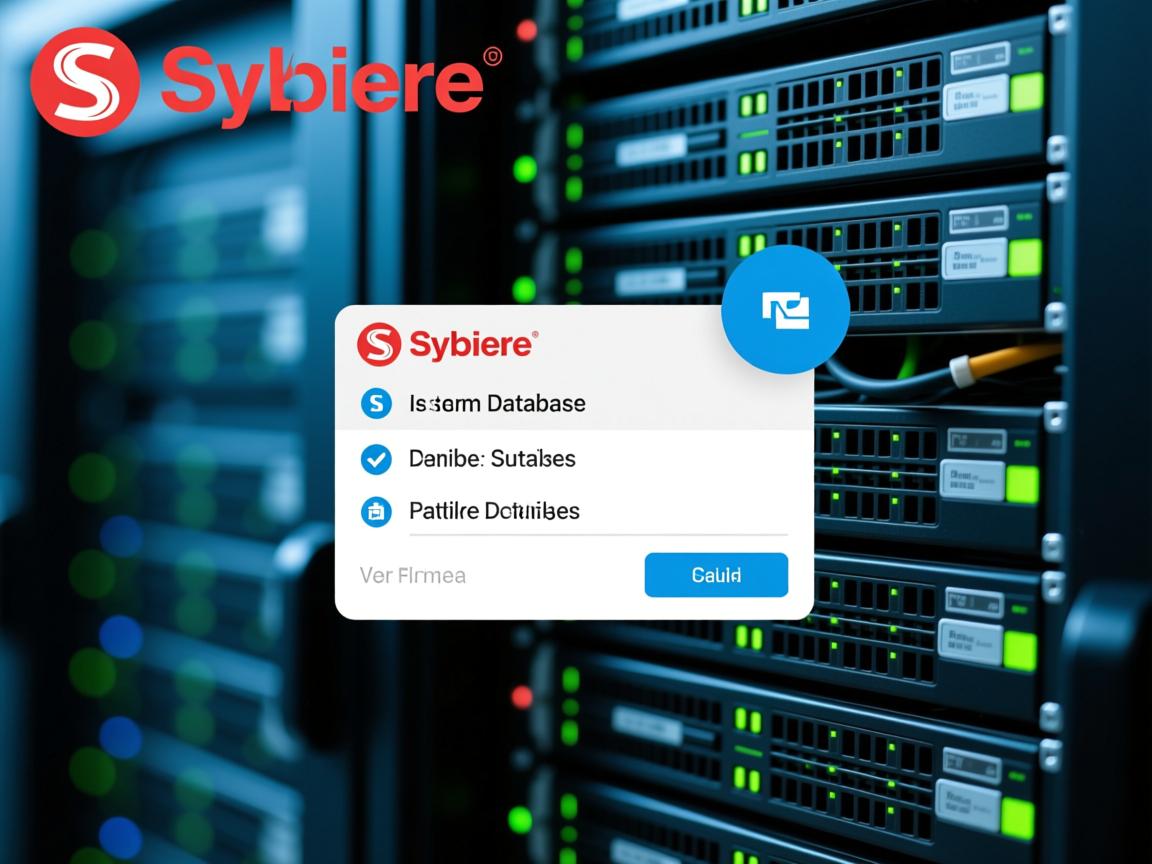Choose the Patilre Dcturibes option
This screenshot has height=864, width=1152.
[494, 511]
